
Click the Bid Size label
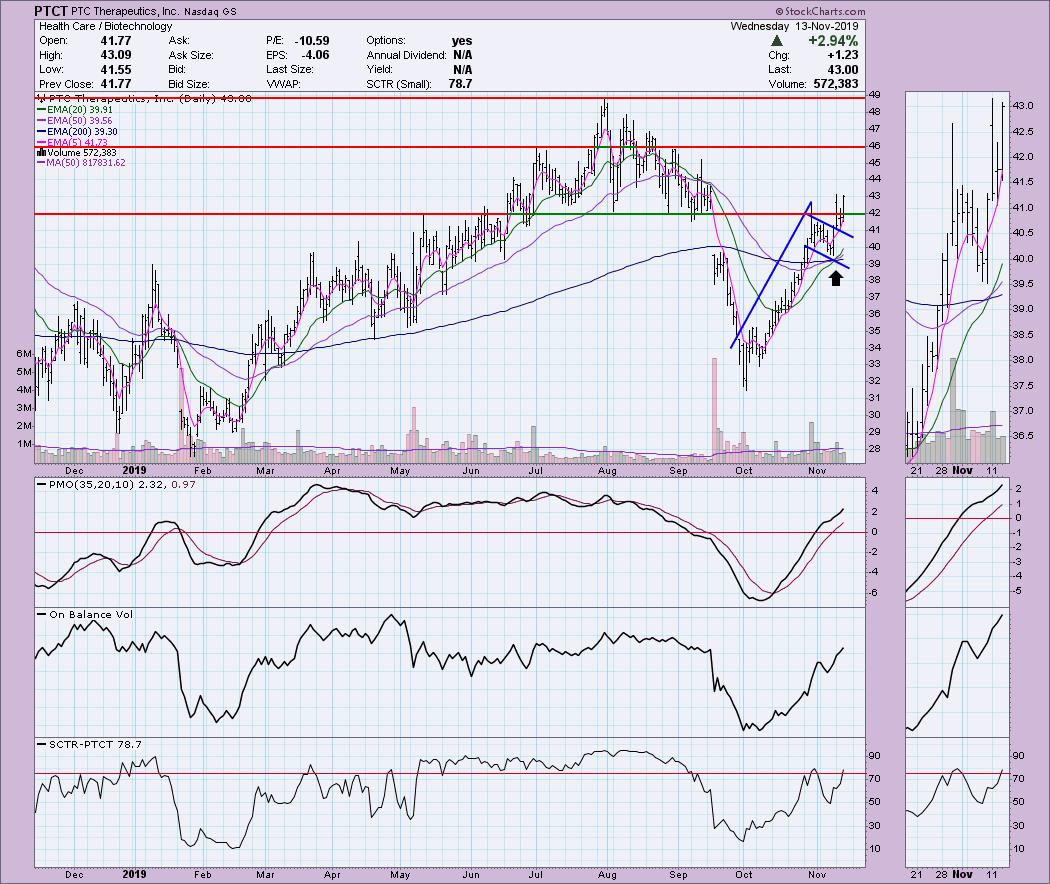pyautogui.click(x=189, y=84)
